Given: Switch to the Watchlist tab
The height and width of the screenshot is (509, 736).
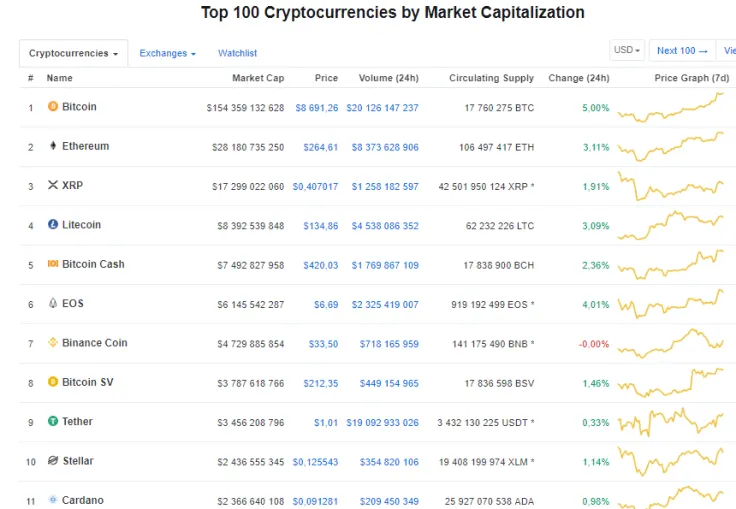Looking at the screenshot, I should point(237,53).
